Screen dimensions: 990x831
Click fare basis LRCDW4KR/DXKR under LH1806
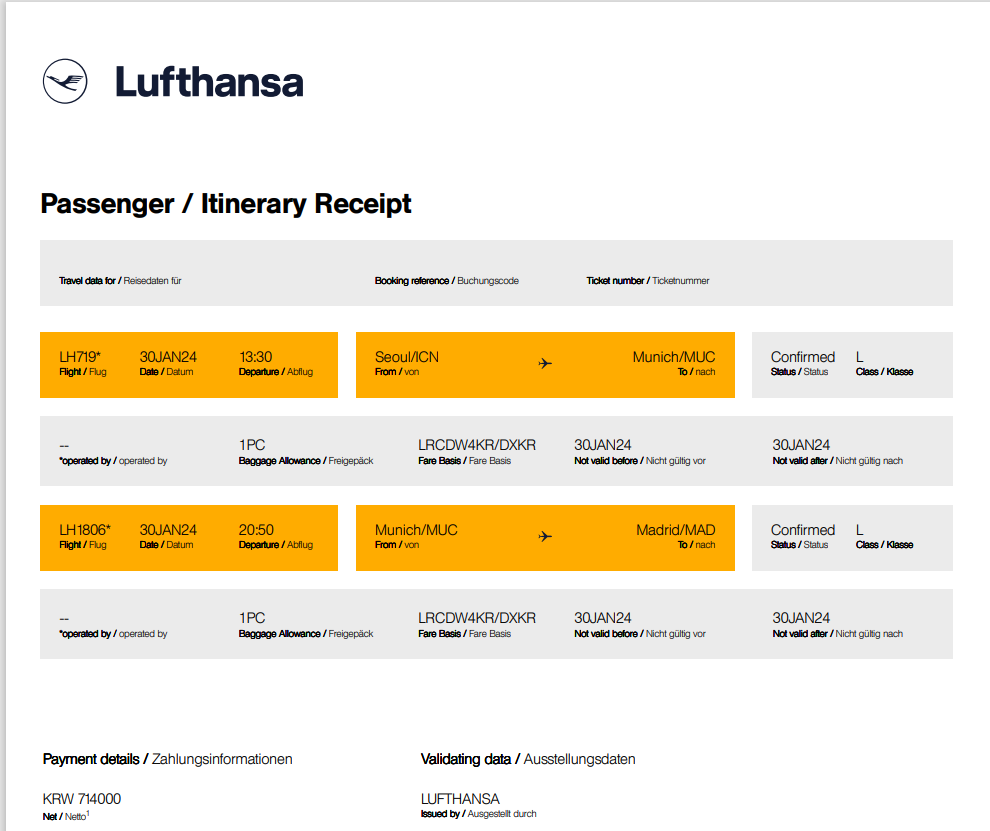(477, 618)
